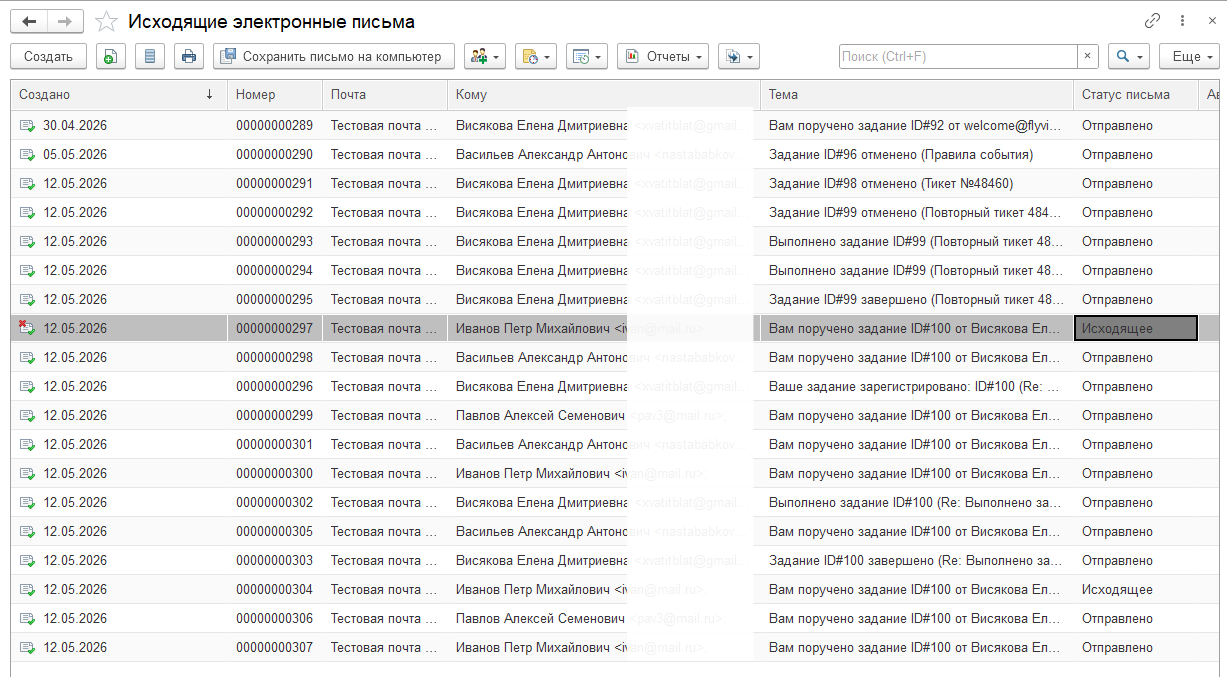
Task: Click the mail icon of row 00000000307
Action: (27, 648)
